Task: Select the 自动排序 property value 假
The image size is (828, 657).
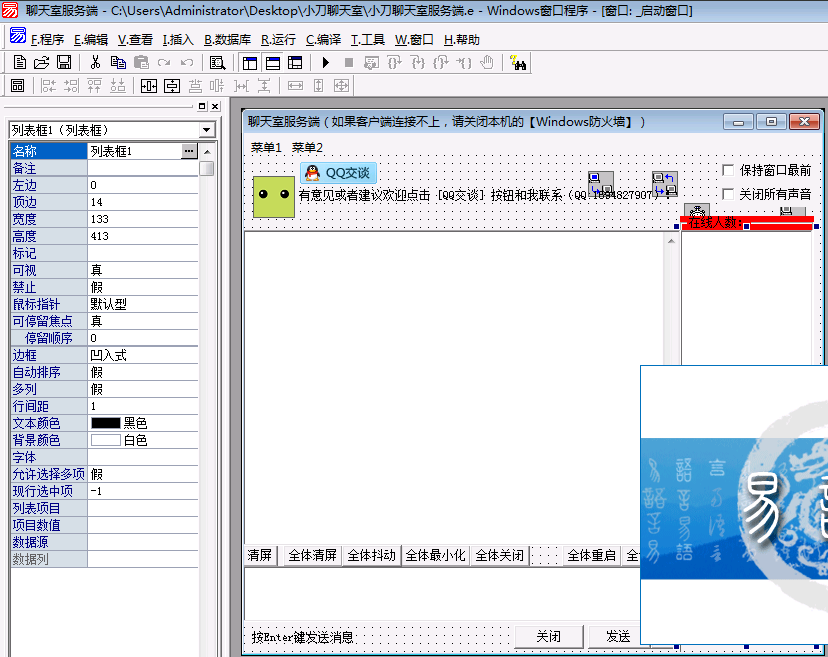Action: click(x=143, y=372)
